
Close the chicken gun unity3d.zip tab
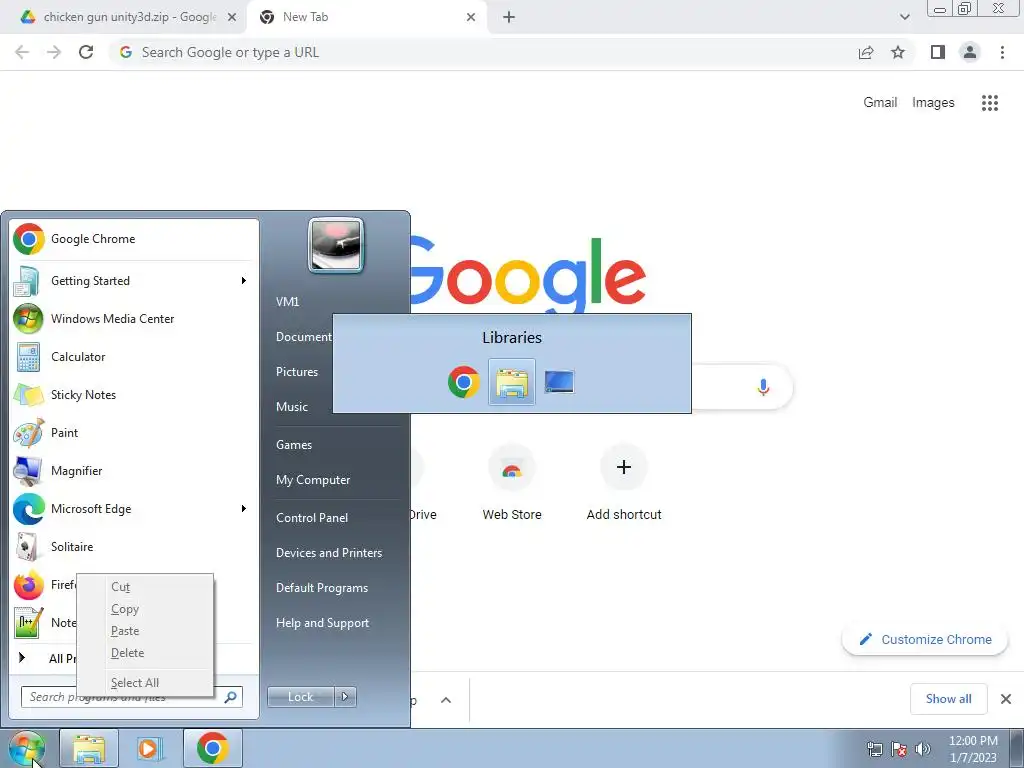(232, 17)
